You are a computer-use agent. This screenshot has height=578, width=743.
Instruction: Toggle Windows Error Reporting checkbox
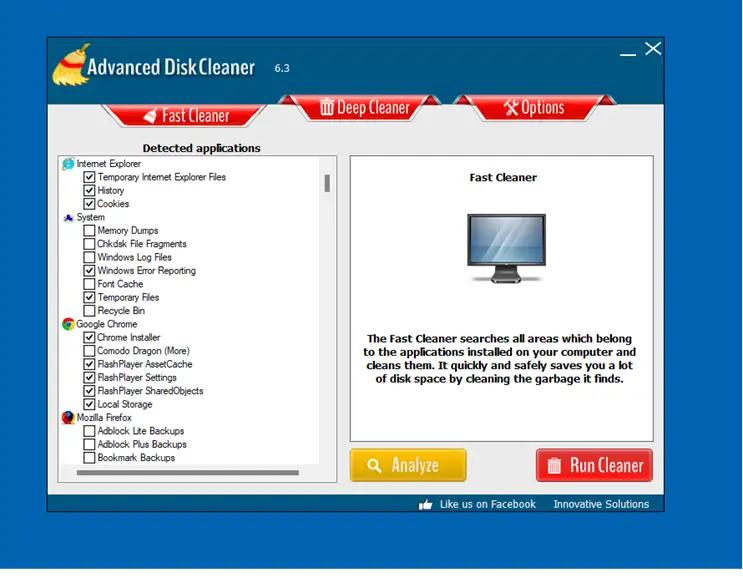coord(89,271)
